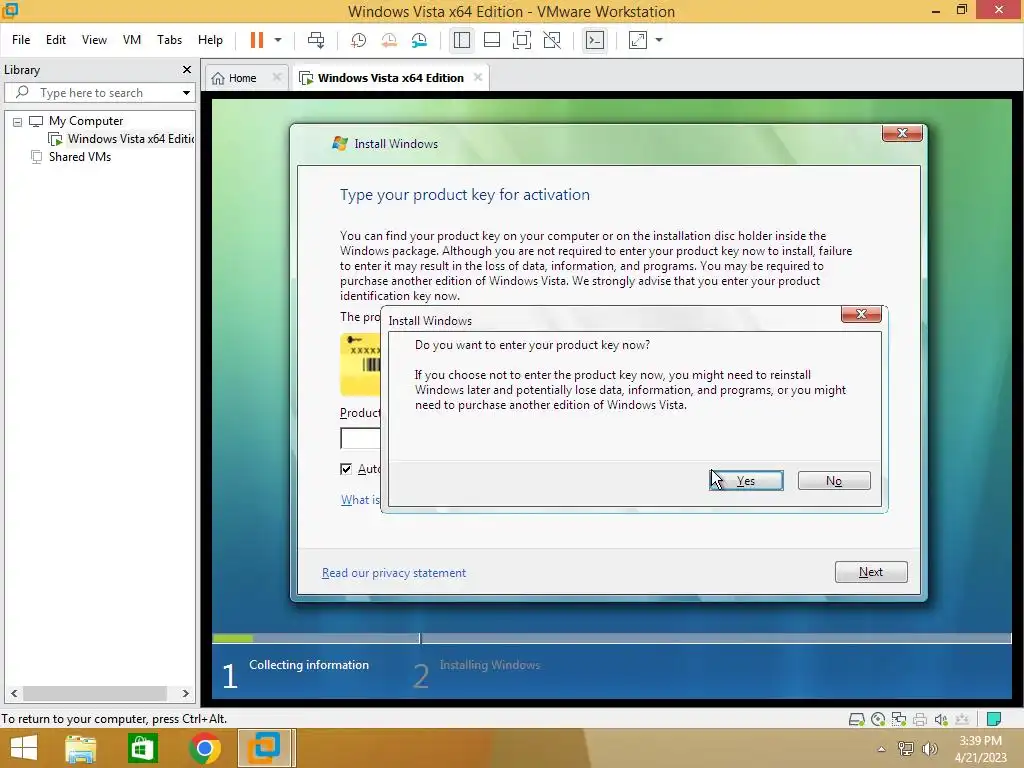Click the USB controller status icon
This screenshot has height=768, width=1024.
[962, 720]
